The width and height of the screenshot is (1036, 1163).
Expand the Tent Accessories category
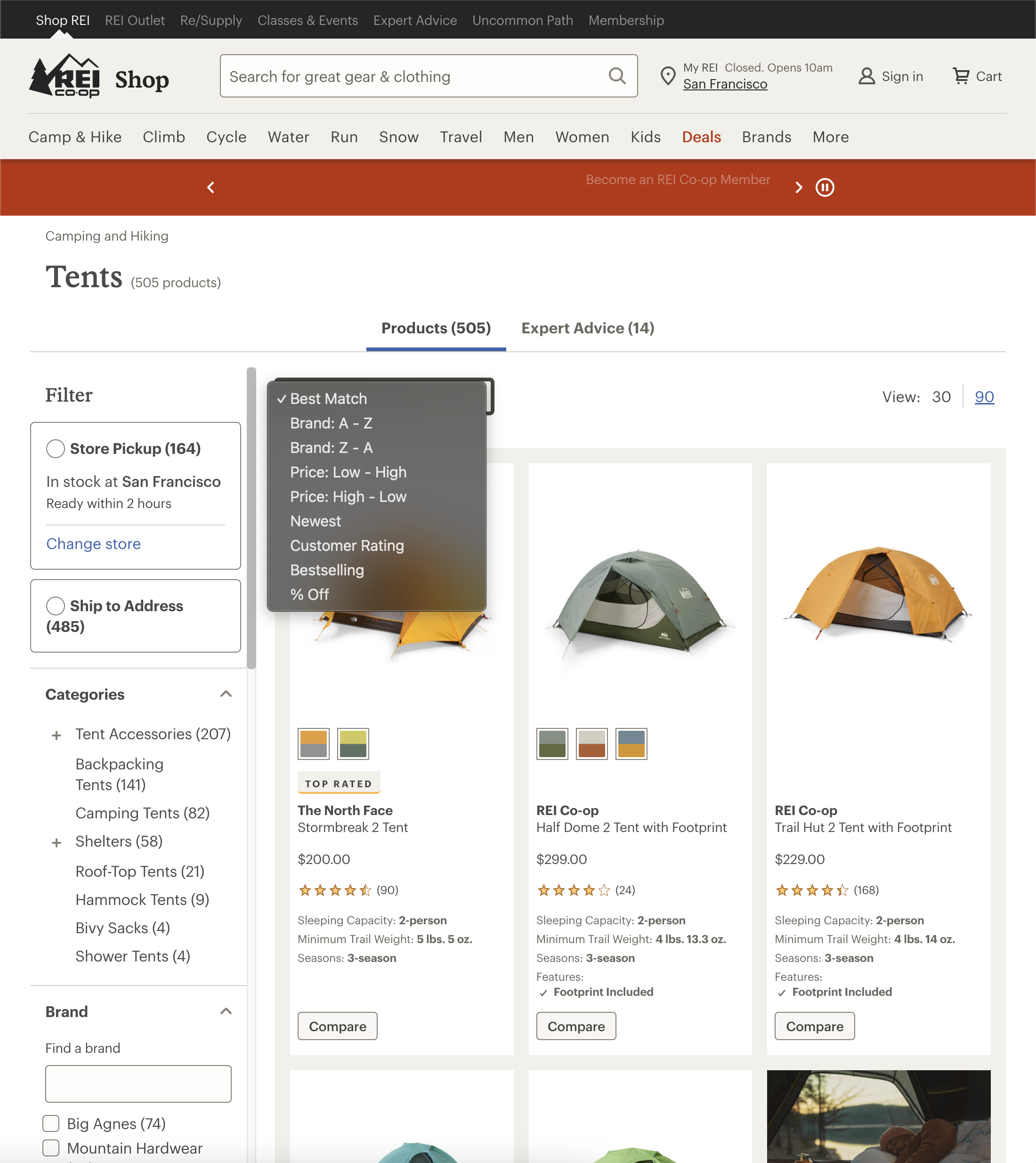[x=57, y=735]
